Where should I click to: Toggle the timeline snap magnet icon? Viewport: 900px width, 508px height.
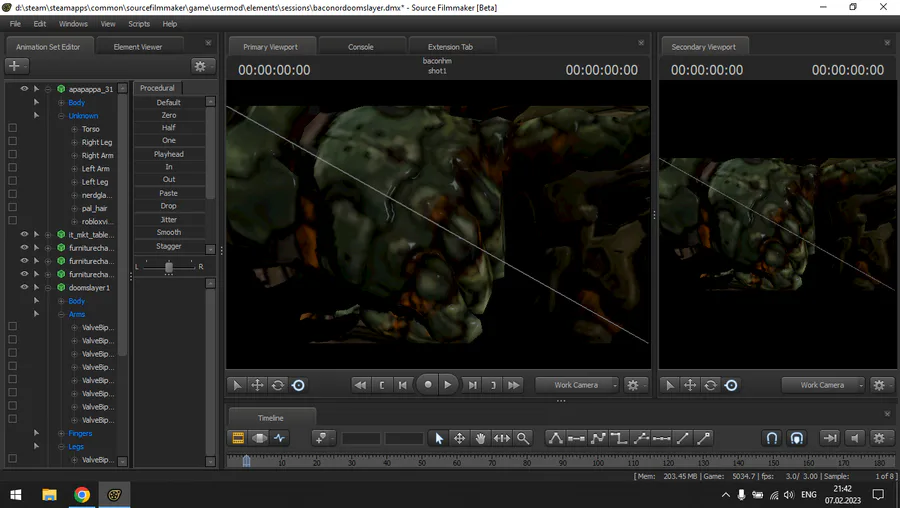click(x=772, y=438)
